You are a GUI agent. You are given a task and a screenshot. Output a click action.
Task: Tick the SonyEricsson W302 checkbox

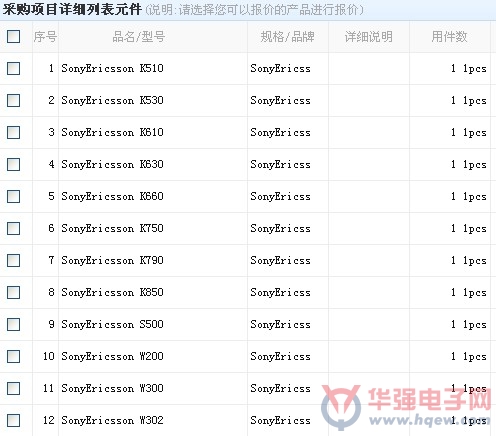click(x=13, y=420)
